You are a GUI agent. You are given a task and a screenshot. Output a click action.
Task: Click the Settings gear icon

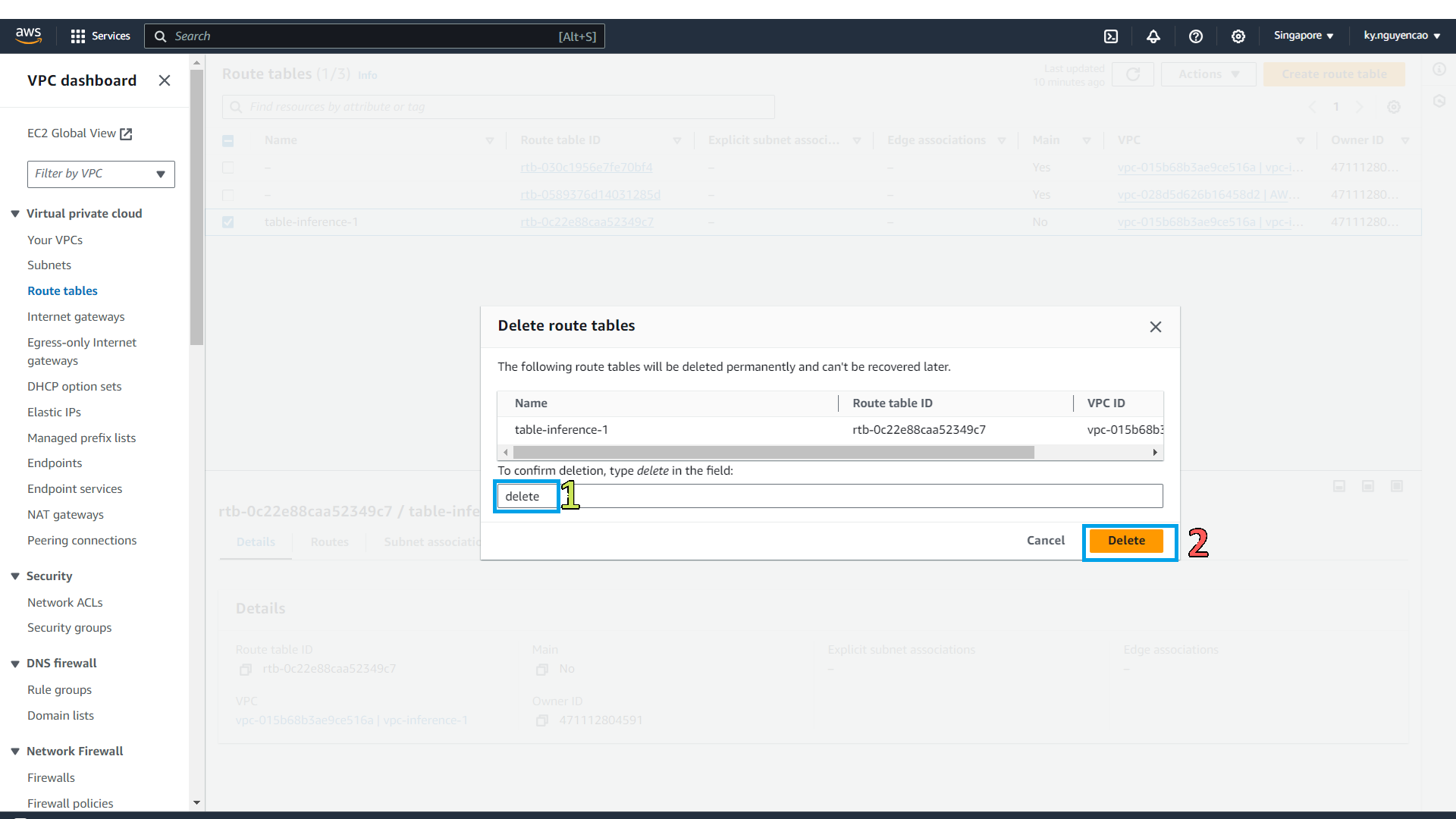point(1238,36)
